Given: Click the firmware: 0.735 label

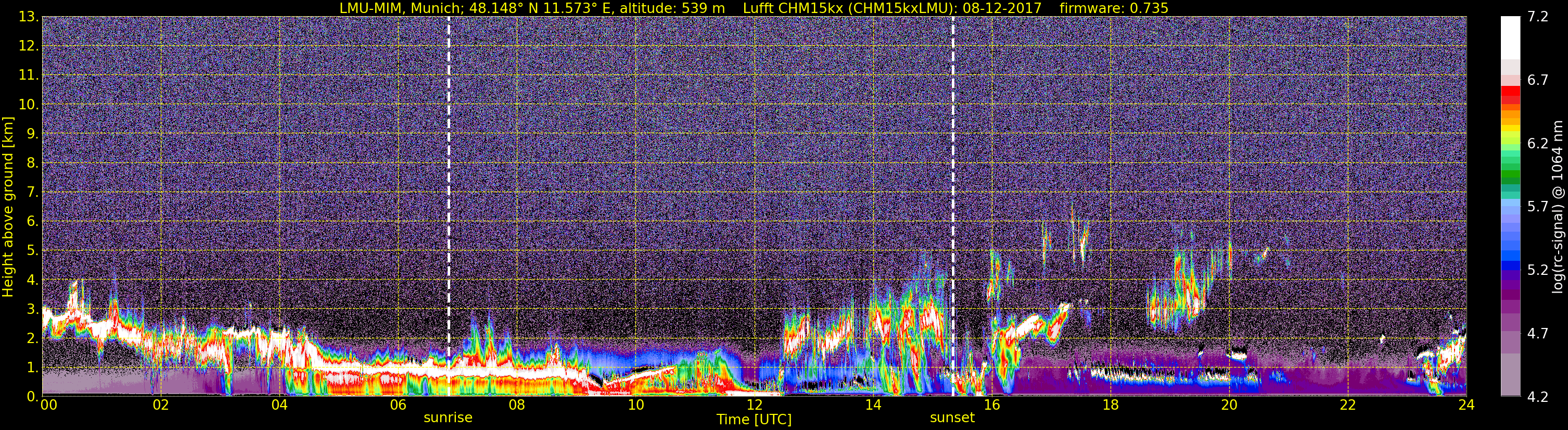Looking at the screenshot, I should (x=1113, y=8).
